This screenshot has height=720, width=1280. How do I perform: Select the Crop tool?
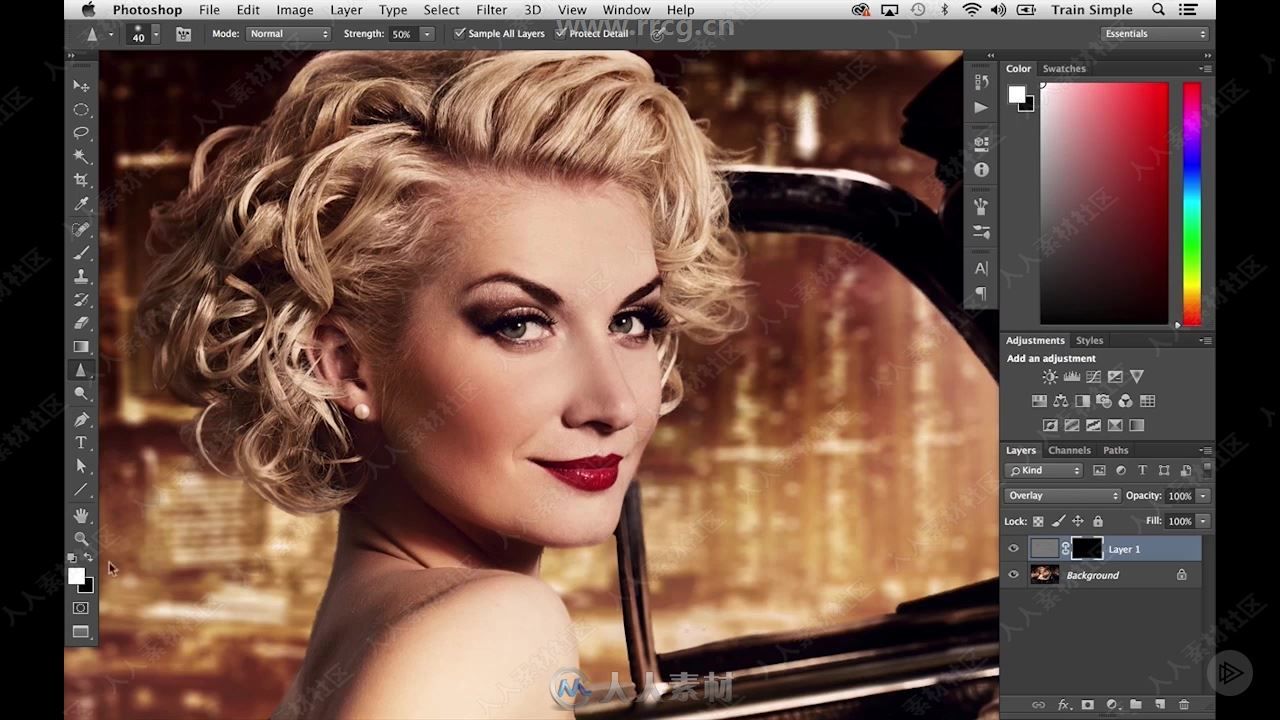click(81, 180)
